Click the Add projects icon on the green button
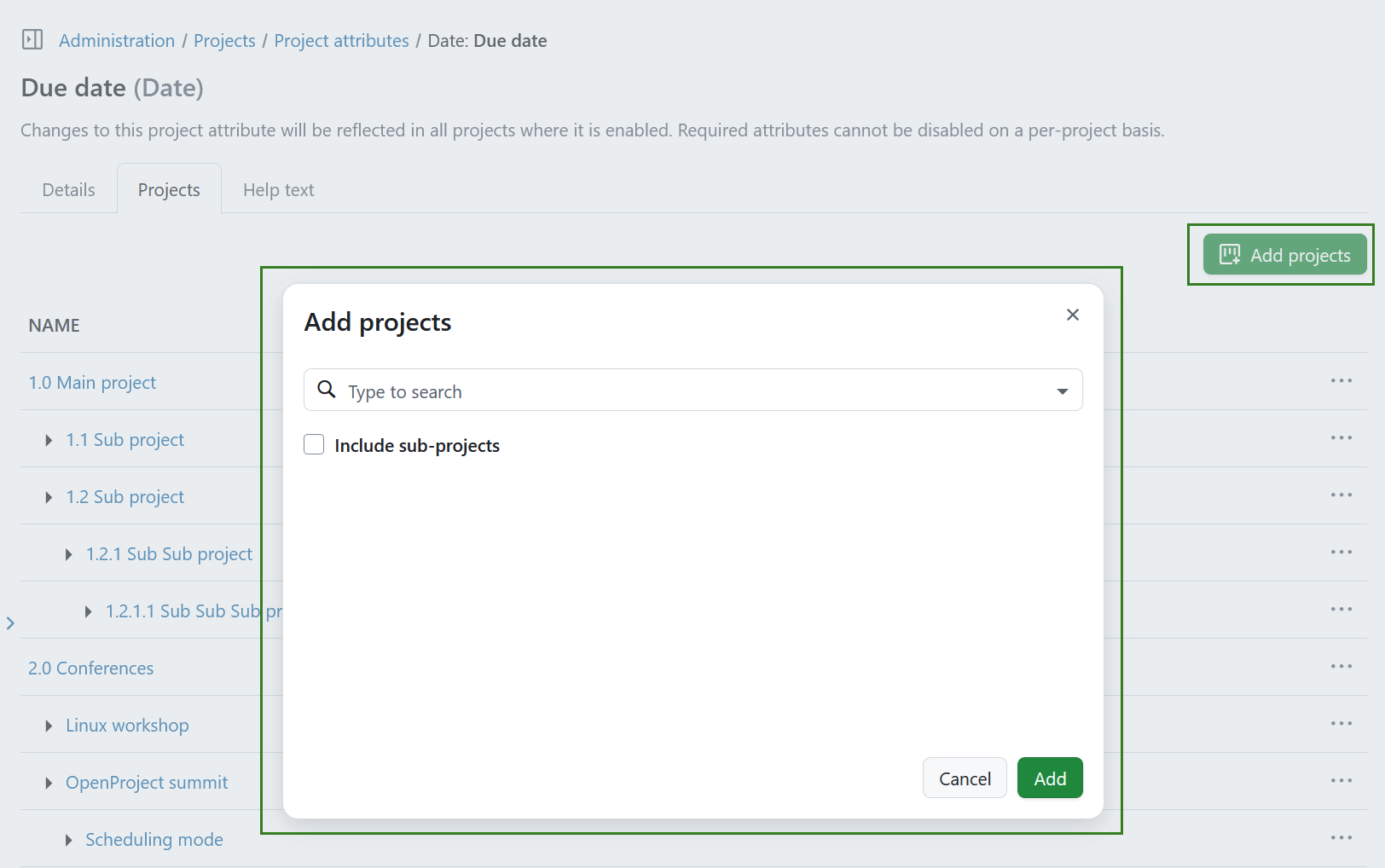Screen dimensions: 1385x868 (1229, 254)
